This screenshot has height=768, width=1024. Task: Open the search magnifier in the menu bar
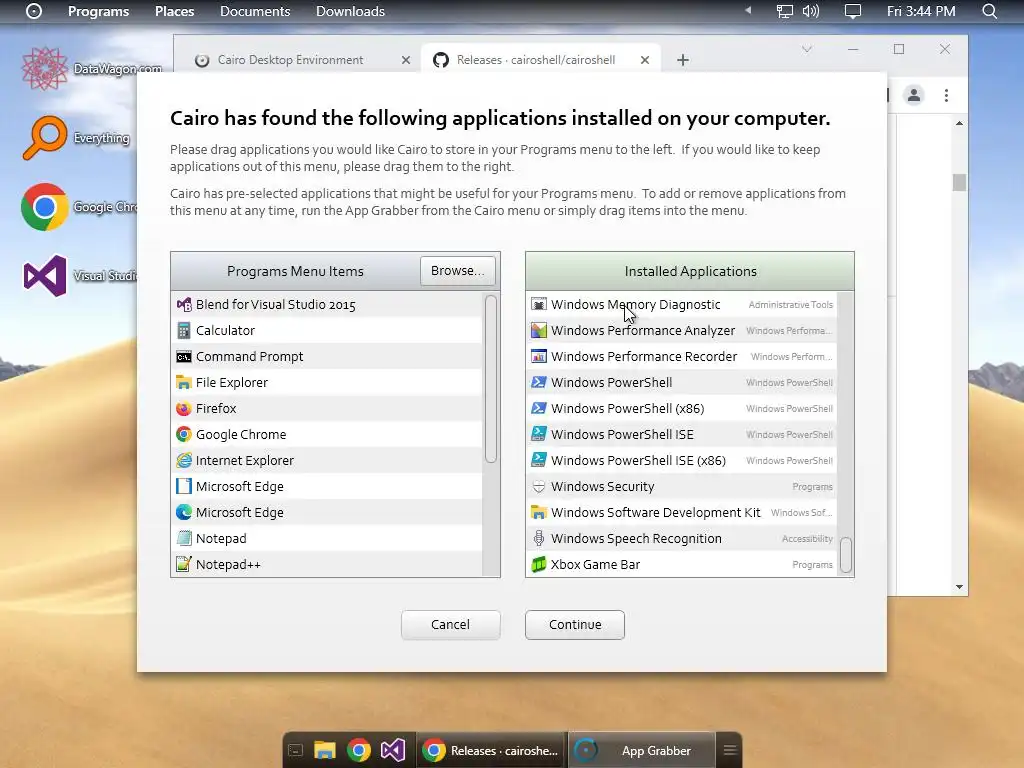click(x=990, y=11)
